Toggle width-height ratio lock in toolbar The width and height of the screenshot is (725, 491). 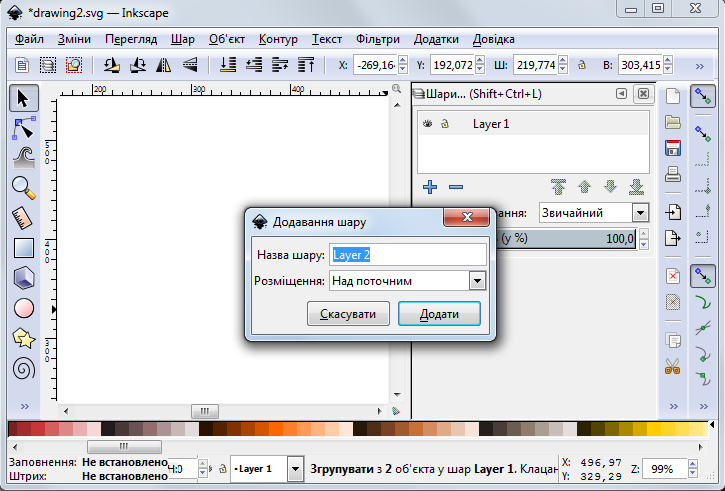tap(581, 66)
